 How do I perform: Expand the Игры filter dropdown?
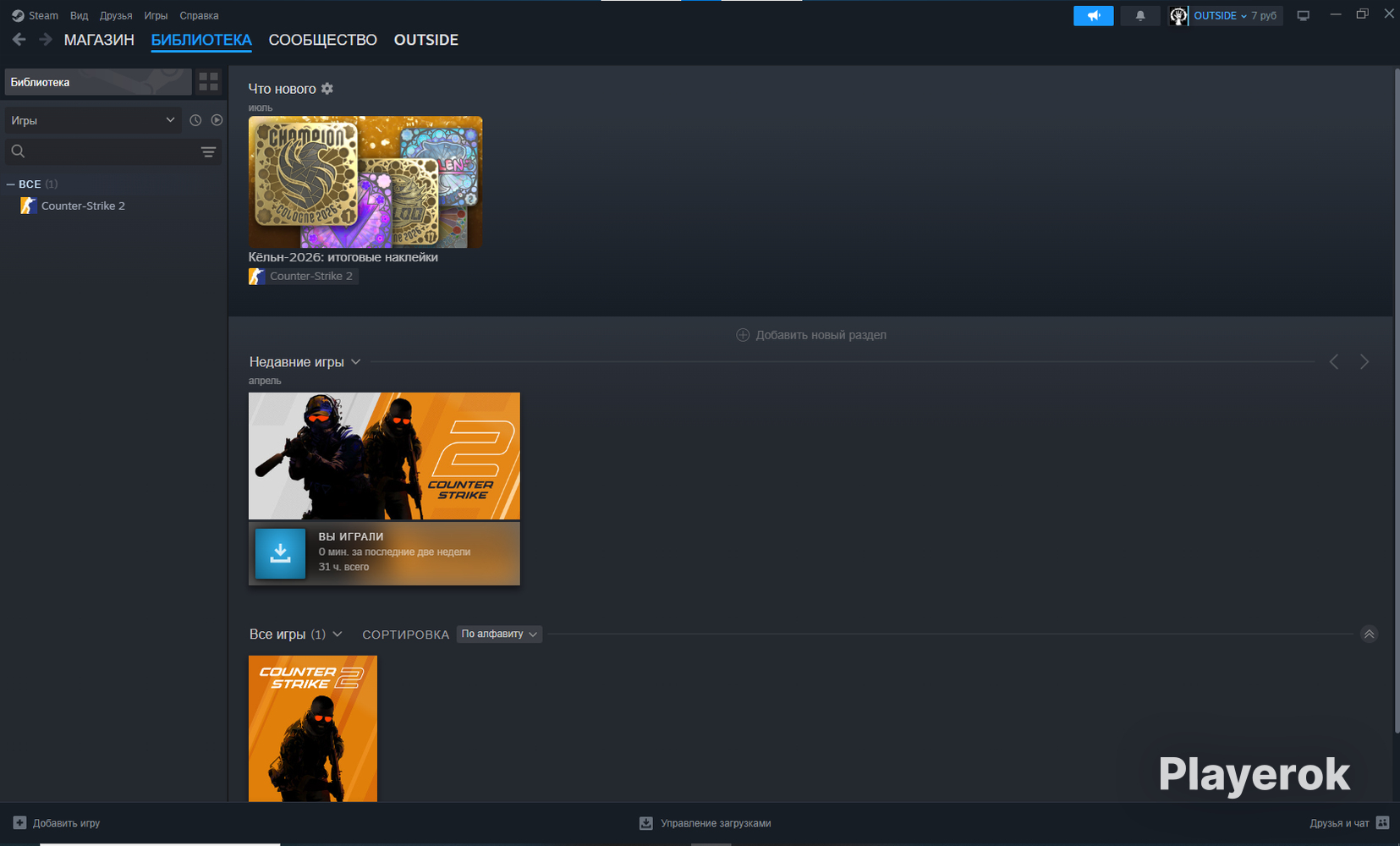pyautogui.click(x=93, y=120)
